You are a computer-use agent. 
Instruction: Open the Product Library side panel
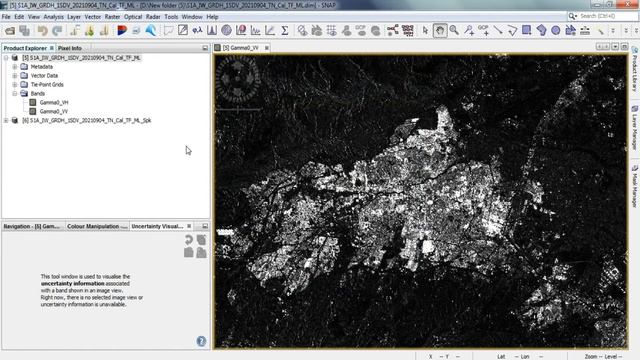point(635,69)
